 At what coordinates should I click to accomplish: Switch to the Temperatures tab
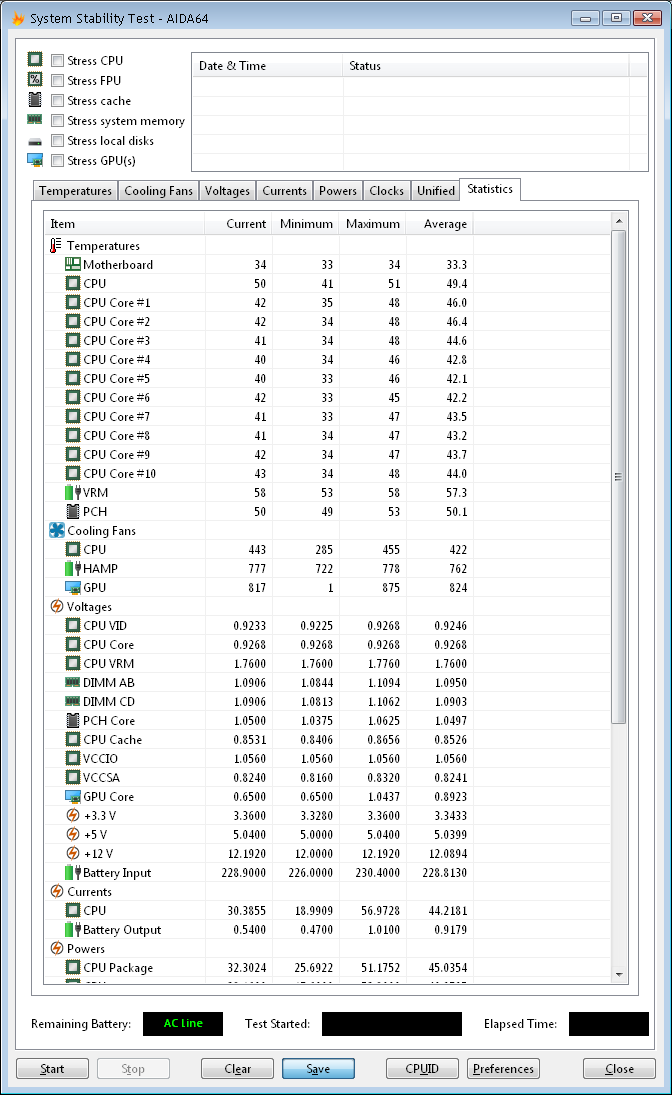pyautogui.click(x=75, y=191)
